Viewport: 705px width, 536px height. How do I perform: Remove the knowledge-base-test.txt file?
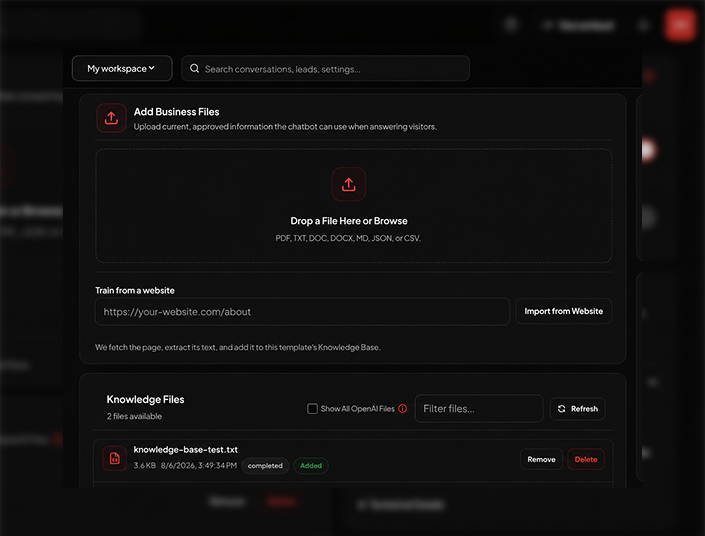(x=541, y=459)
